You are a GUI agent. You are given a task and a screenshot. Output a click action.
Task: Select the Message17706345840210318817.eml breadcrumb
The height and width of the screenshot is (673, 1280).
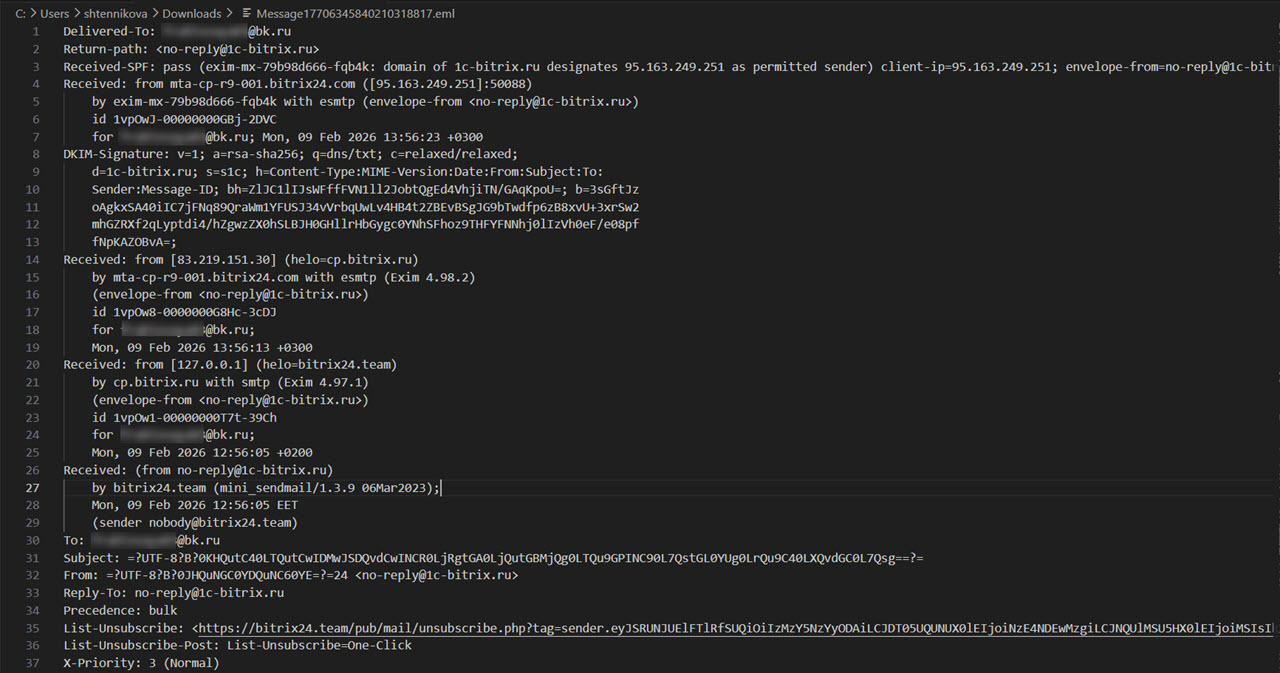coord(342,14)
